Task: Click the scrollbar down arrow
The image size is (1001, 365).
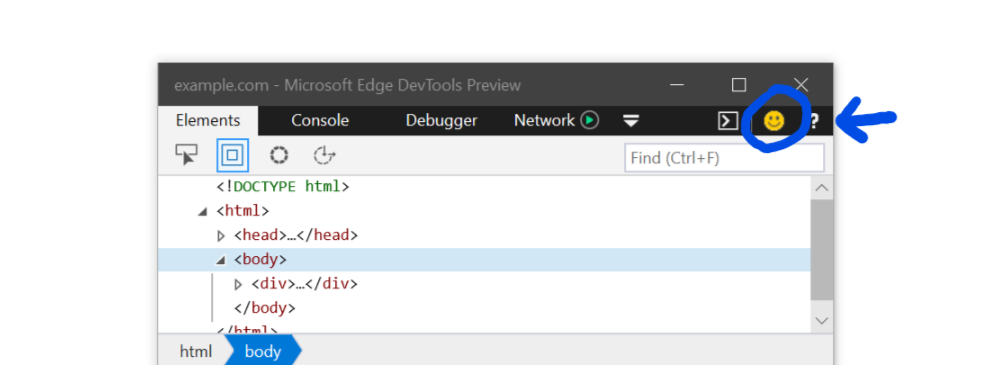Action: point(822,320)
